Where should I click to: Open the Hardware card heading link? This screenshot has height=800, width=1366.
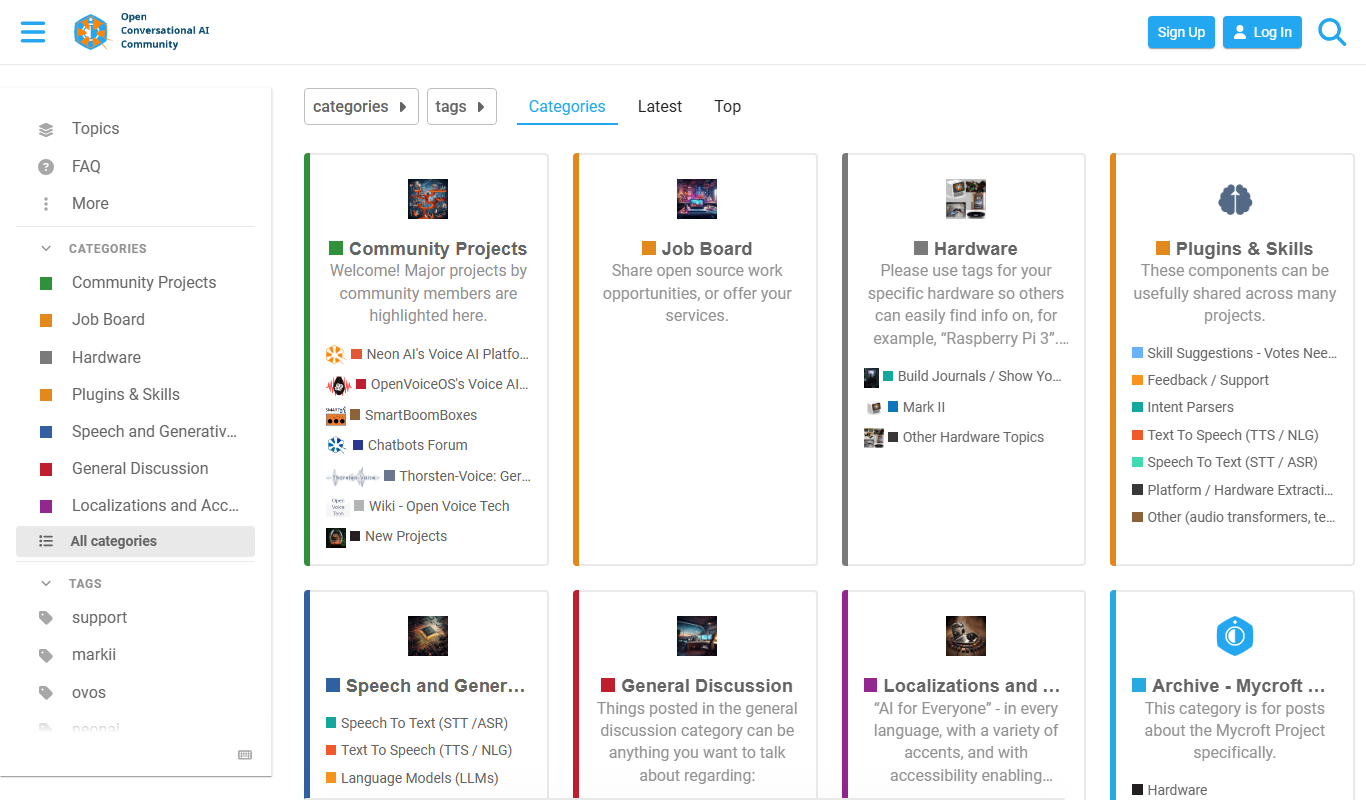976,249
